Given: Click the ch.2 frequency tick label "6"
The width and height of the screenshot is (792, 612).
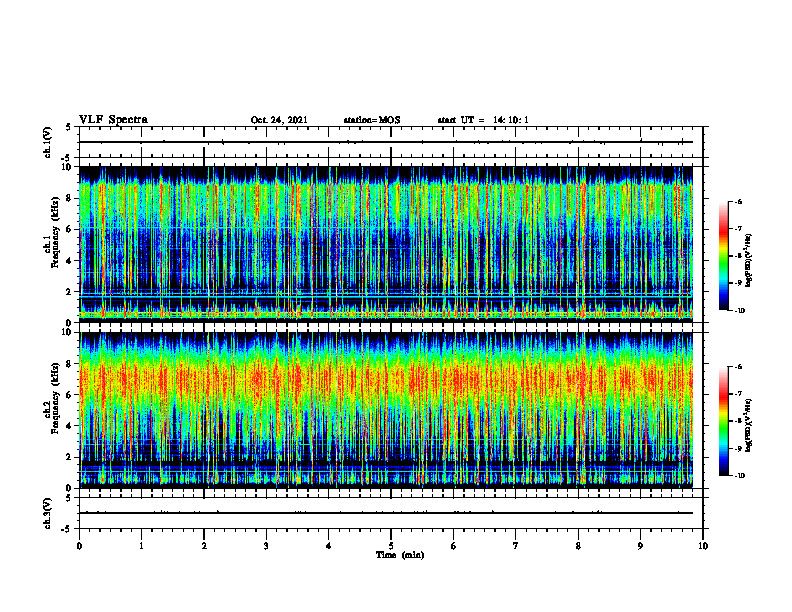Looking at the screenshot, I should pos(69,395).
